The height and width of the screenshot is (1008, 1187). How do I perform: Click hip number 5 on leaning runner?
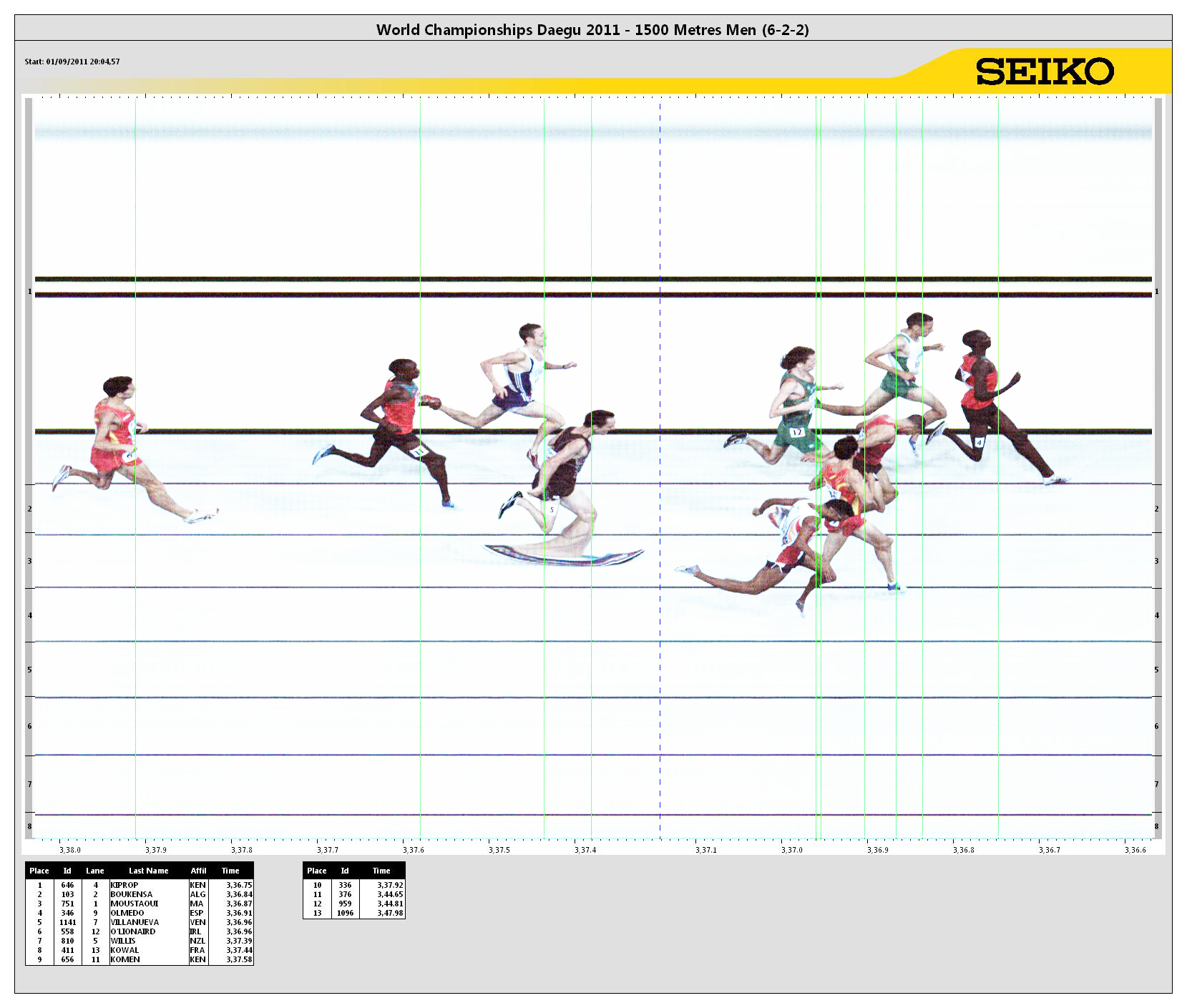pos(552,510)
